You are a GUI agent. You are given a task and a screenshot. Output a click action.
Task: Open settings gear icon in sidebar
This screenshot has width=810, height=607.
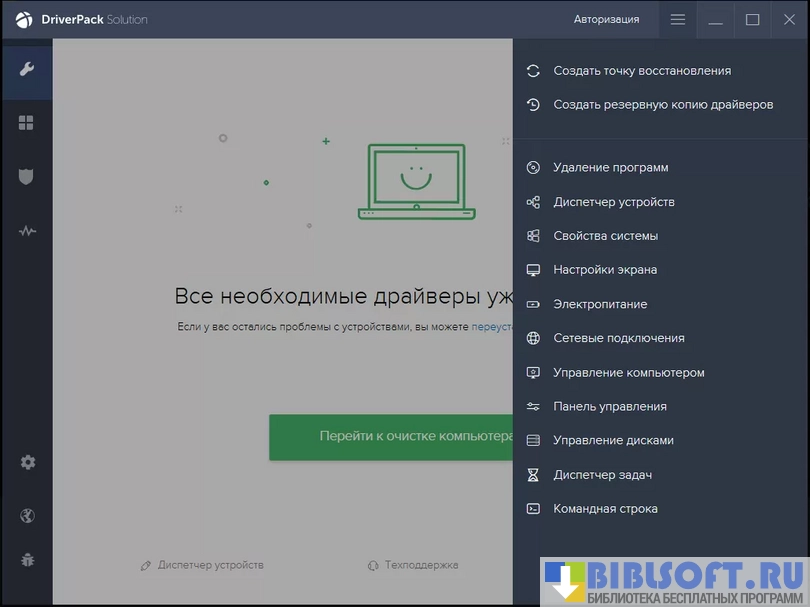[27, 462]
